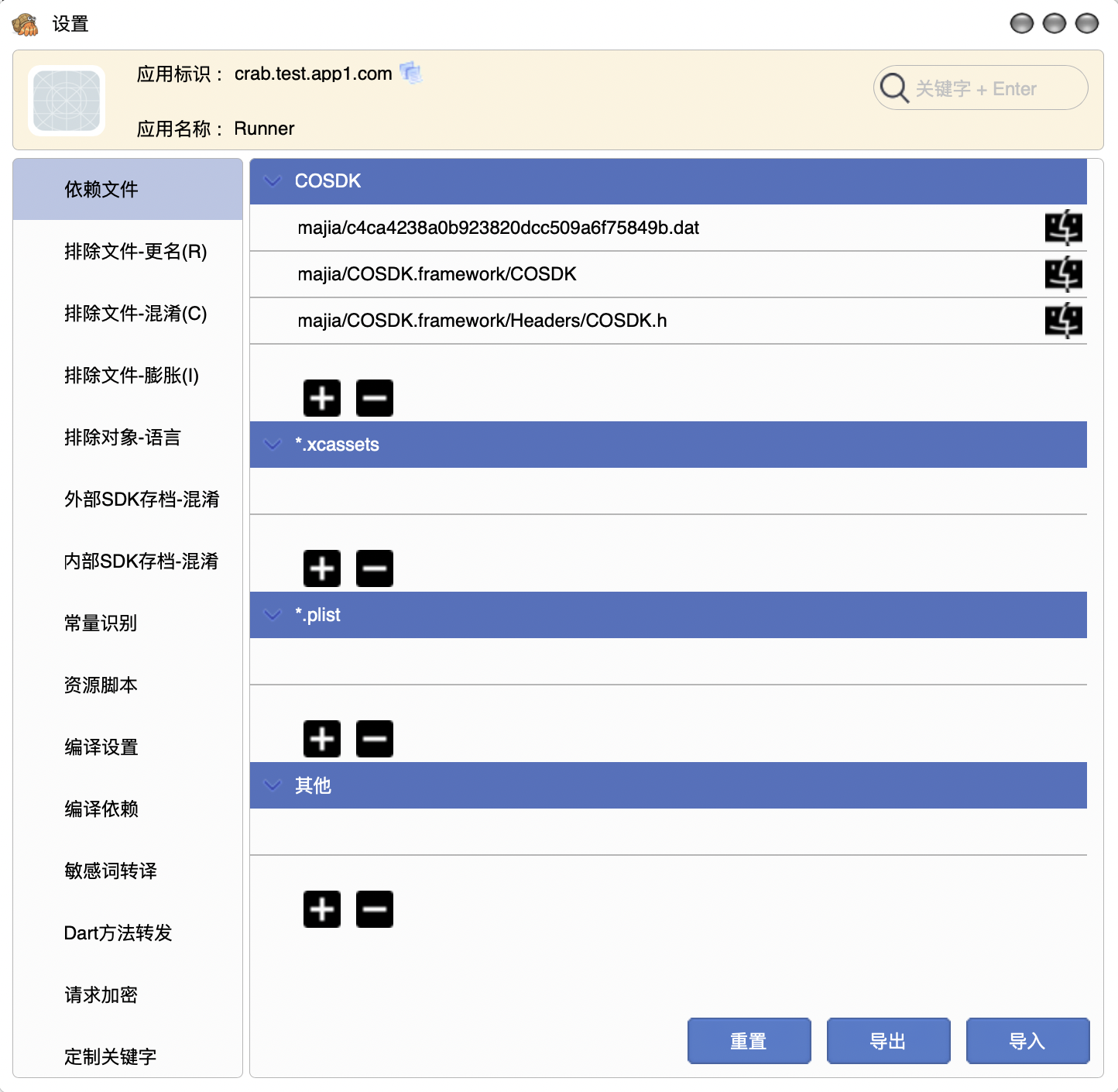The height and width of the screenshot is (1092, 1118).
Task: Reveal c4ca4238...dat file in Finder
Action: click(x=1064, y=228)
